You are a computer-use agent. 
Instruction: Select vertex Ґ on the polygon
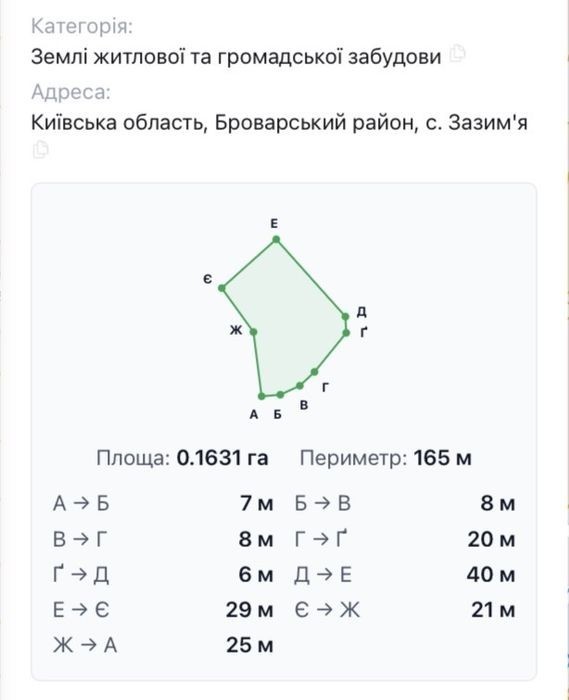point(346,333)
